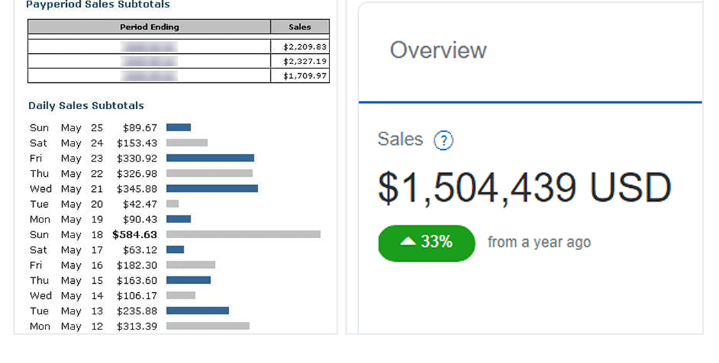Select the $182.30 value for May 16
This screenshot has height=363, width=719.
pos(137,265)
